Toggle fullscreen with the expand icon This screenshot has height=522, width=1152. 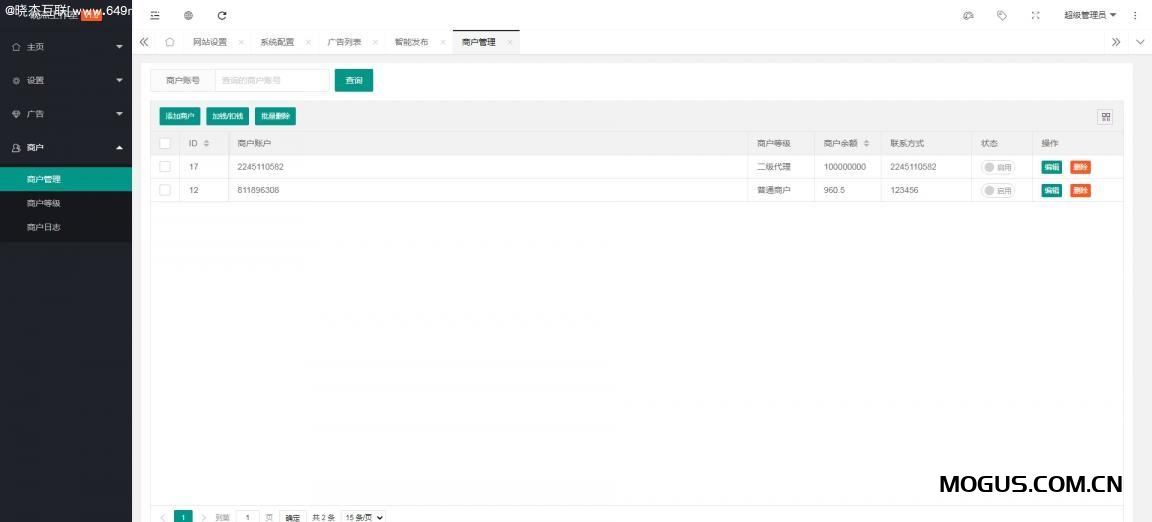(x=1035, y=16)
